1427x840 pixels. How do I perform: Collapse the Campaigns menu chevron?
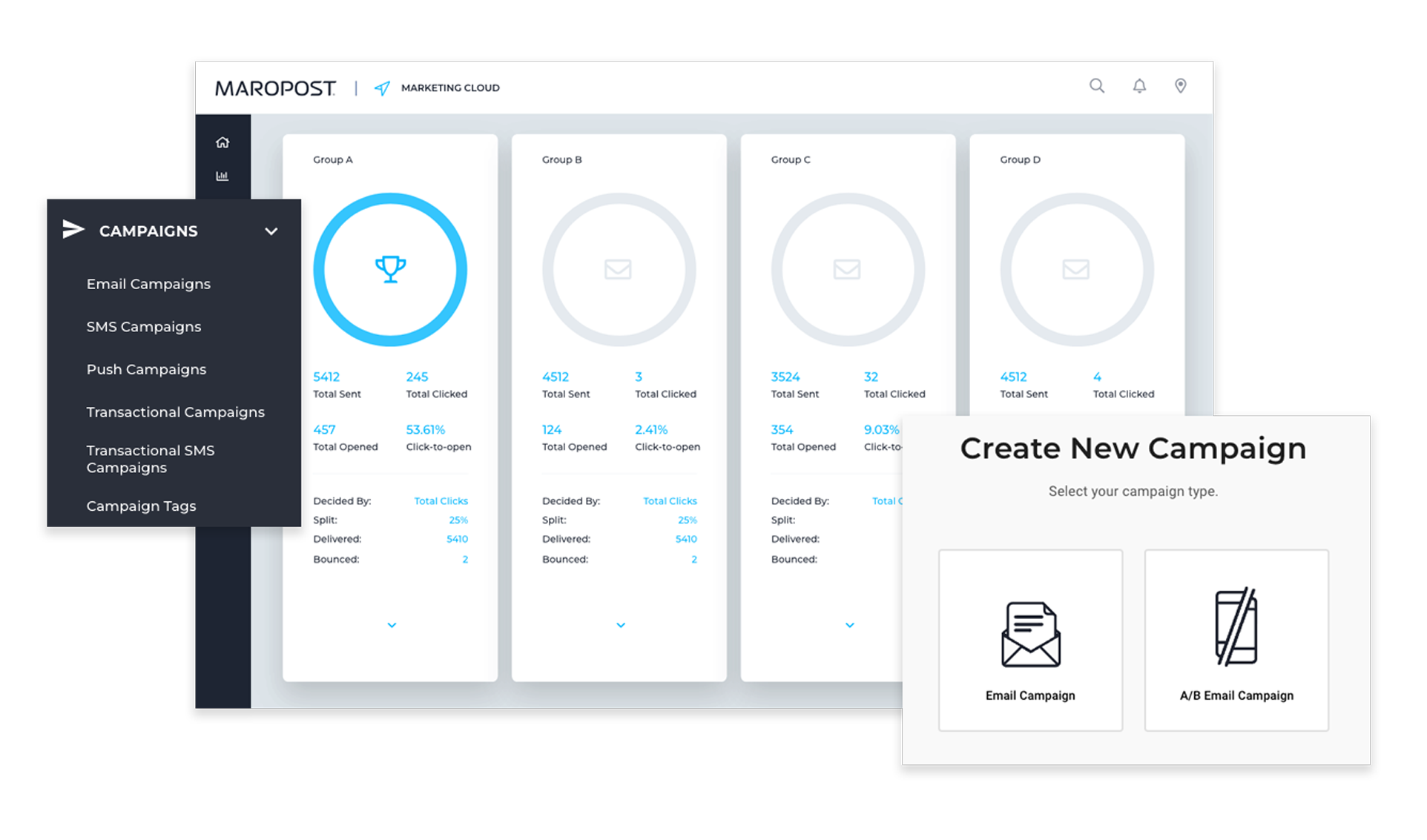click(x=271, y=231)
